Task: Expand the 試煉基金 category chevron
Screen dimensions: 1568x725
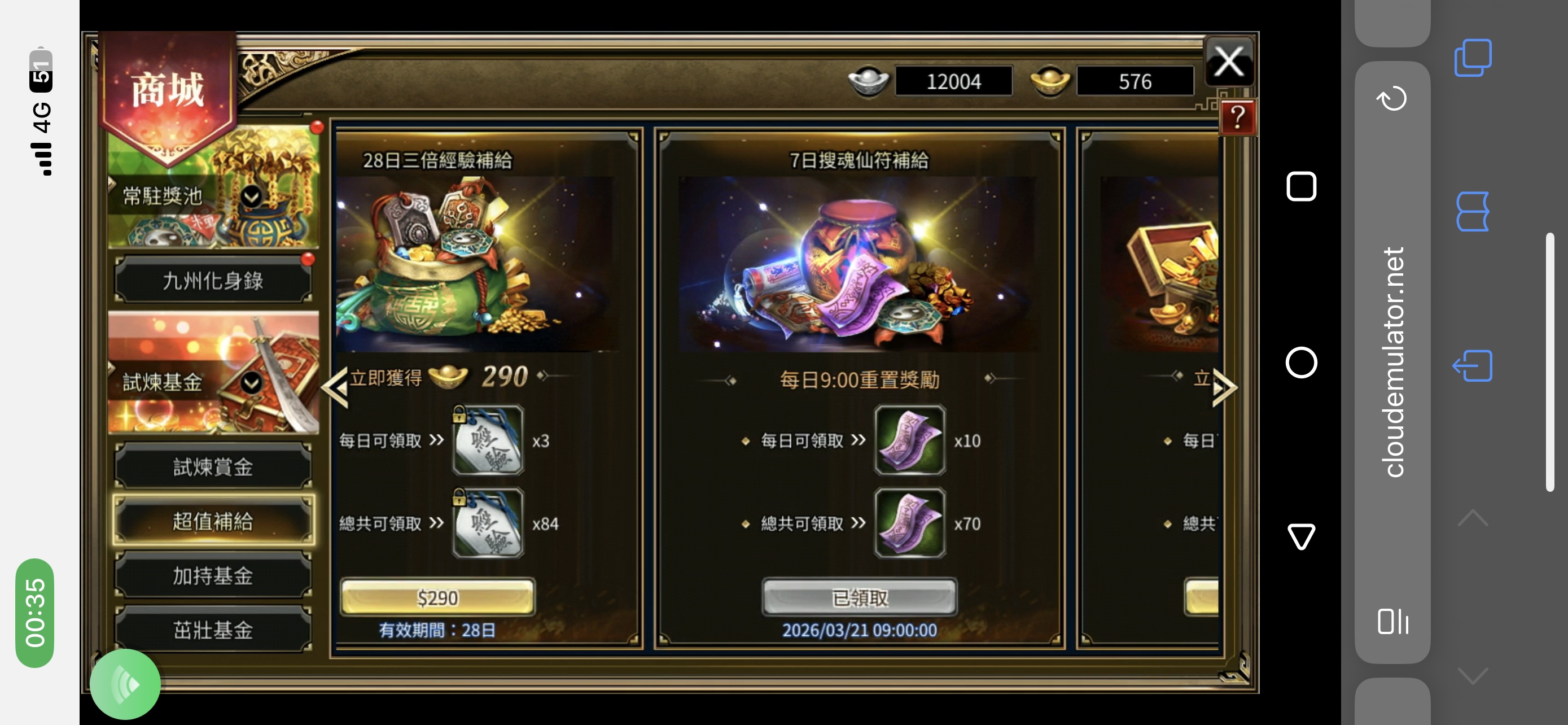Action: (x=251, y=382)
